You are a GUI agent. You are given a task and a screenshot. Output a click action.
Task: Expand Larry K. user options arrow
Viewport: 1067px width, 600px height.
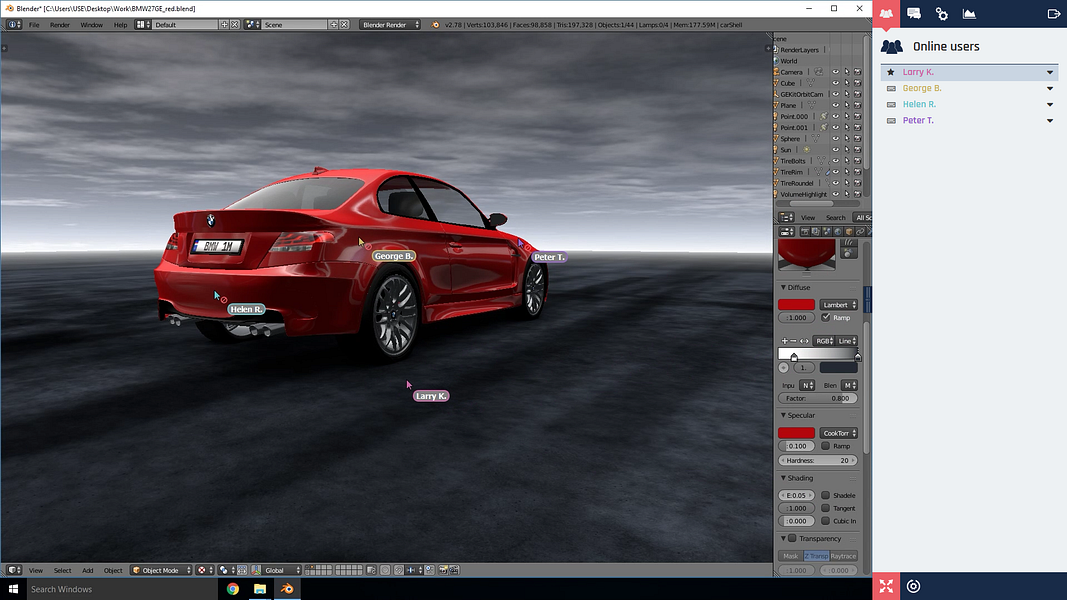click(x=1050, y=72)
